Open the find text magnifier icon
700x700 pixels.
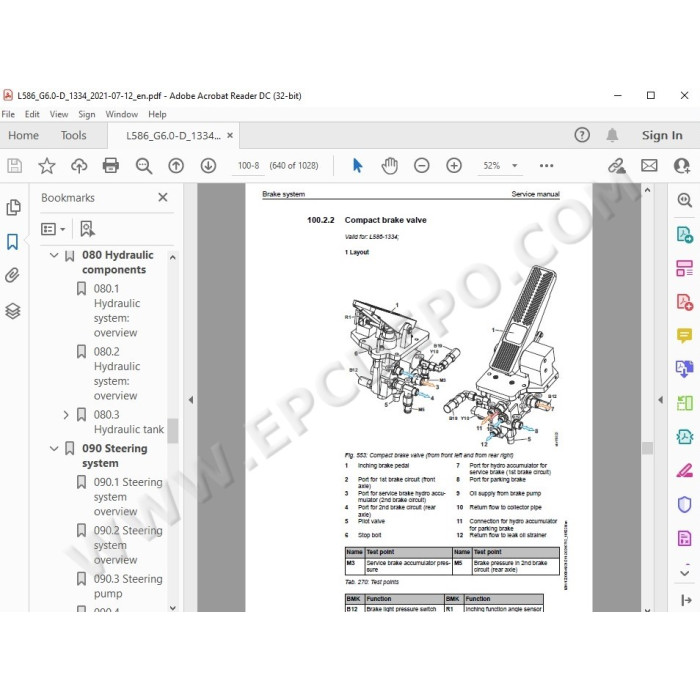(x=144, y=166)
